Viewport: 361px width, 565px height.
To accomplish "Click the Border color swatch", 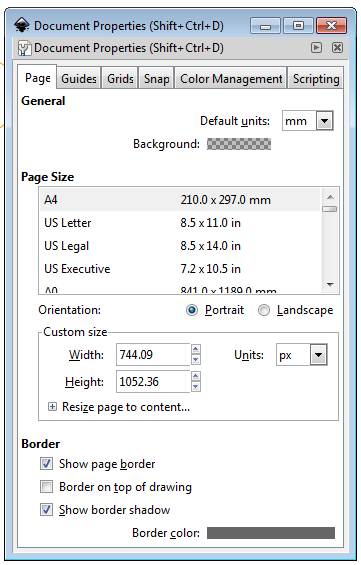I will (271, 533).
